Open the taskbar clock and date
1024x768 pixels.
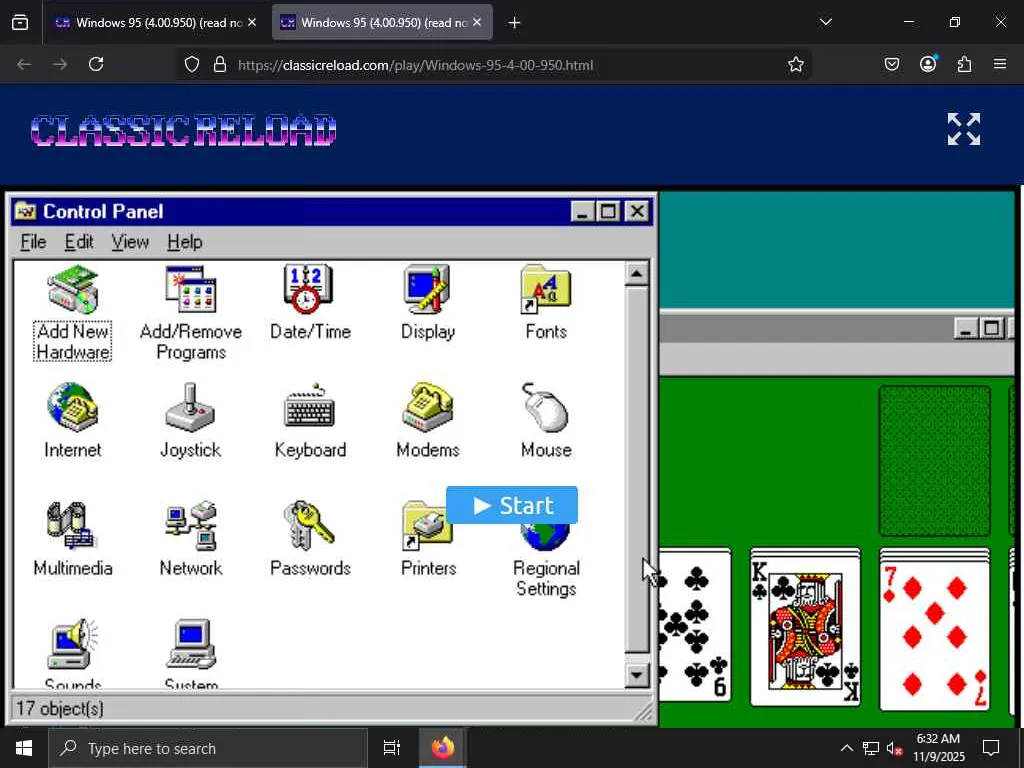tap(938, 748)
